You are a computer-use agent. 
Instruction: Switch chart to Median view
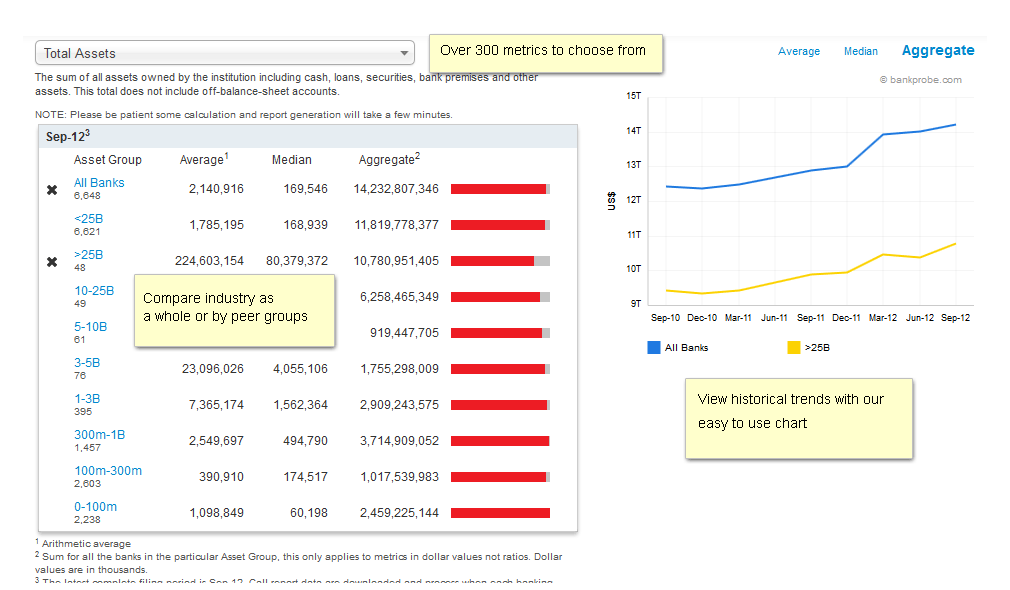pyautogui.click(x=860, y=52)
